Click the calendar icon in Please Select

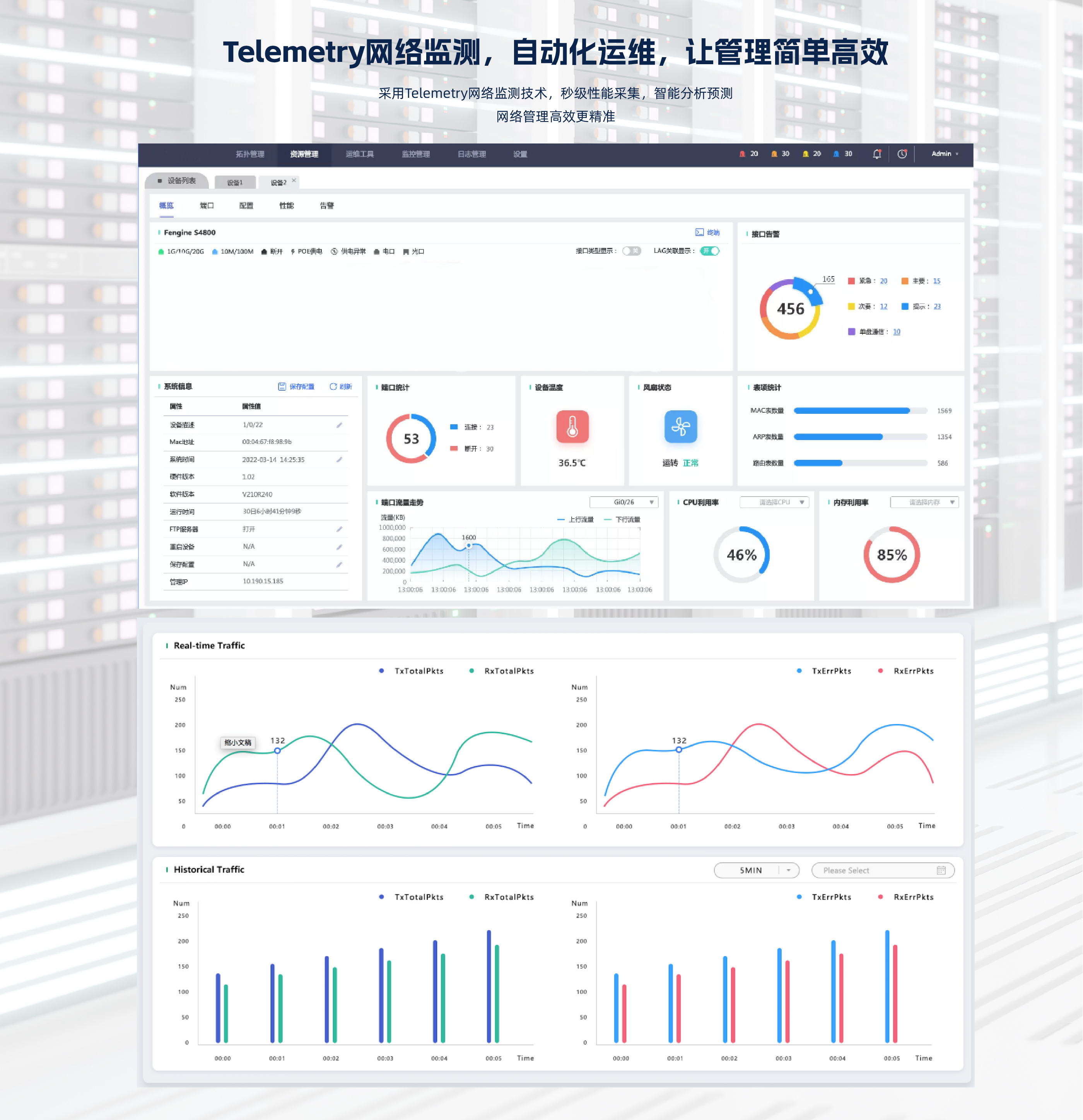pos(941,870)
